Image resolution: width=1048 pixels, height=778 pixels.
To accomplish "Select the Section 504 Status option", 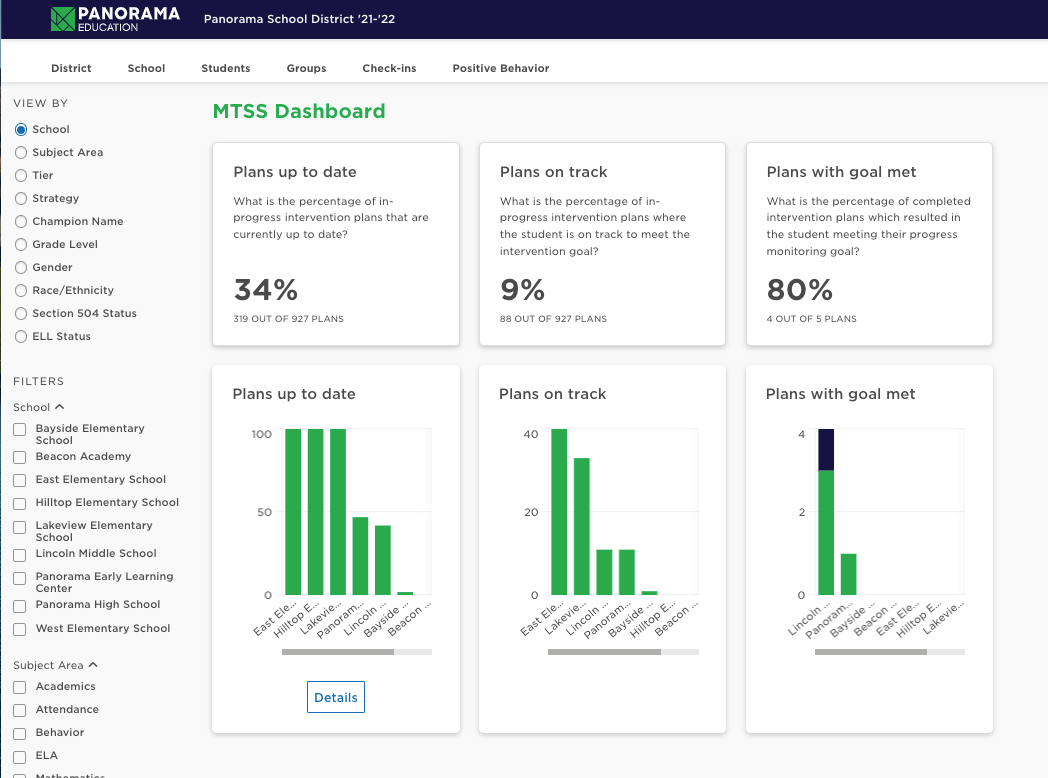I will coord(21,313).
